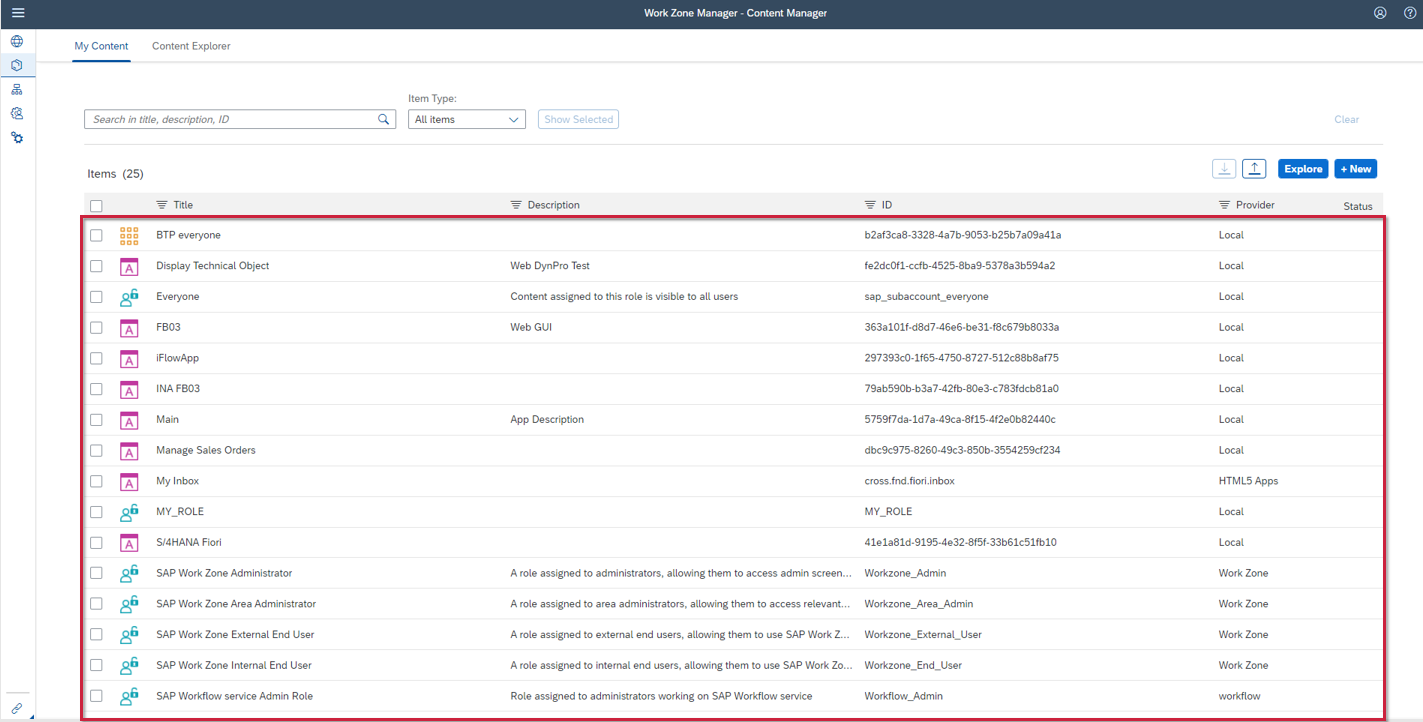Check the FB03 row checkbox
1423x722 pixels.
pos(96,327)
